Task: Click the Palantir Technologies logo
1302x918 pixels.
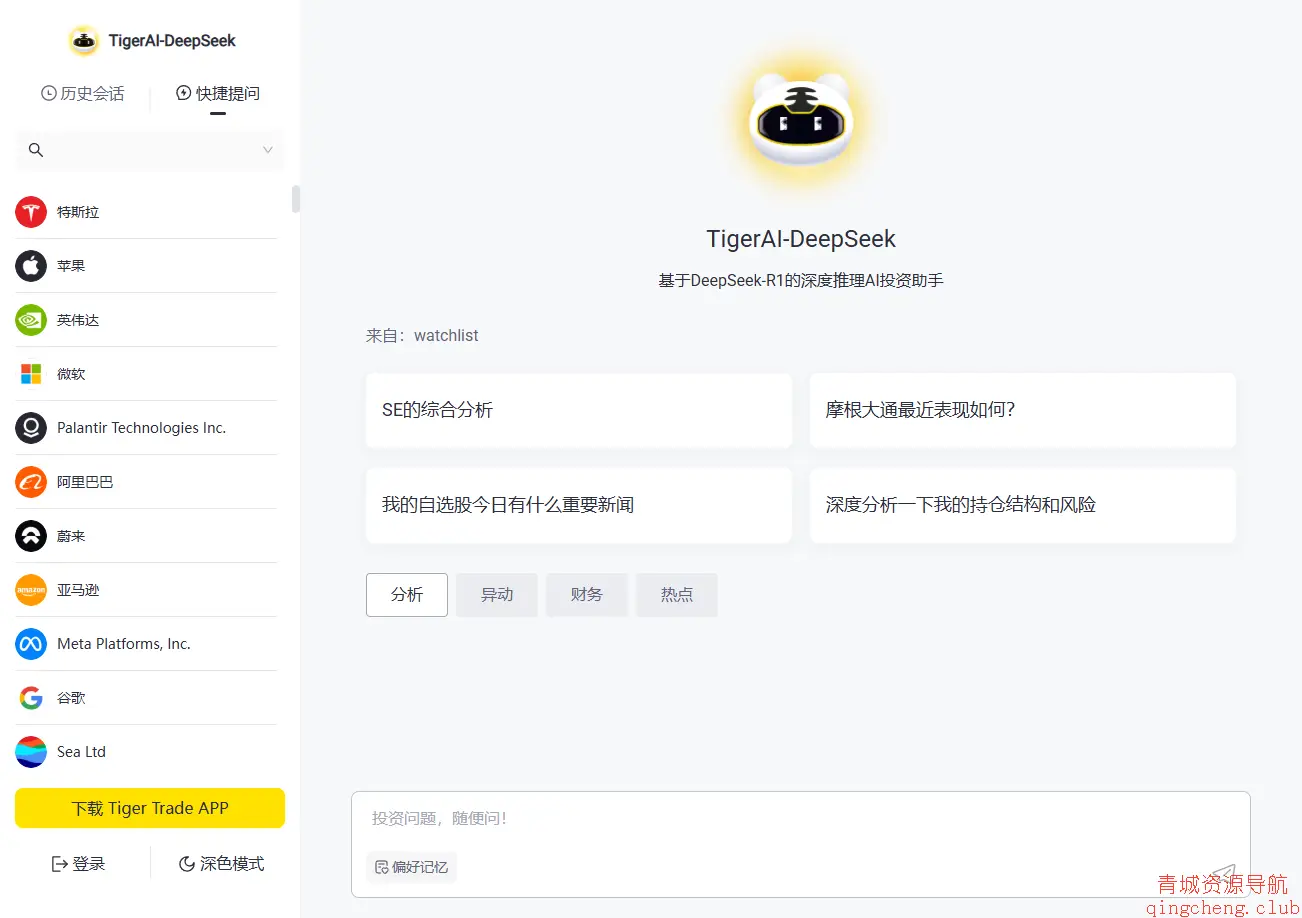Action: [31, 428]
